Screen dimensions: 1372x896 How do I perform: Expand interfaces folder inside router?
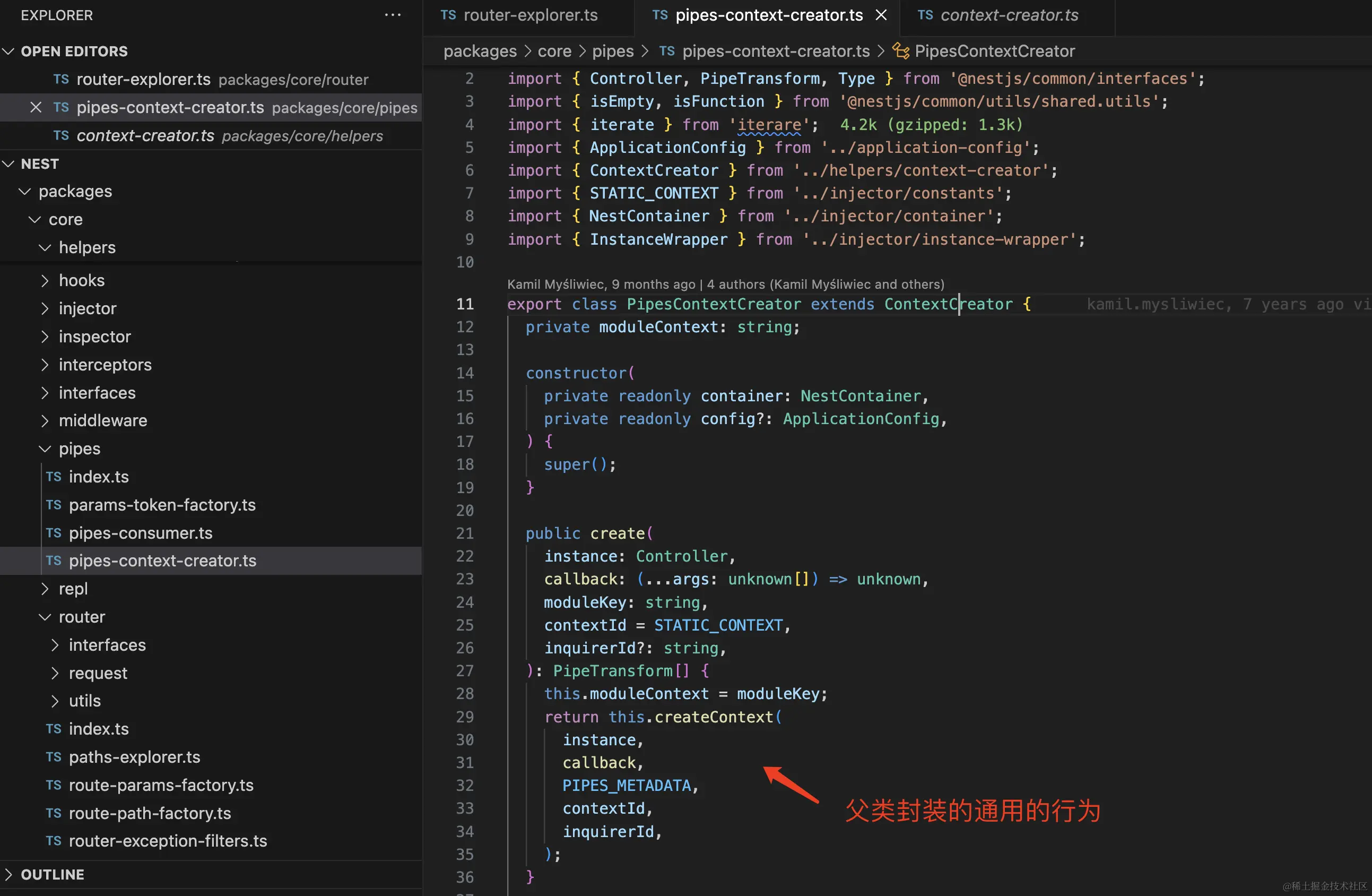55,644
